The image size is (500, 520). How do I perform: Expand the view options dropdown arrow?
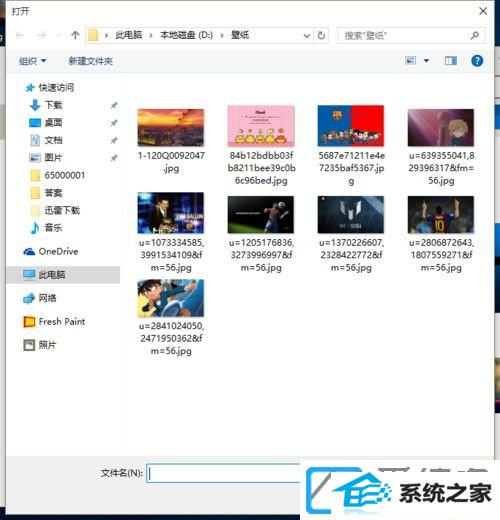426,61
